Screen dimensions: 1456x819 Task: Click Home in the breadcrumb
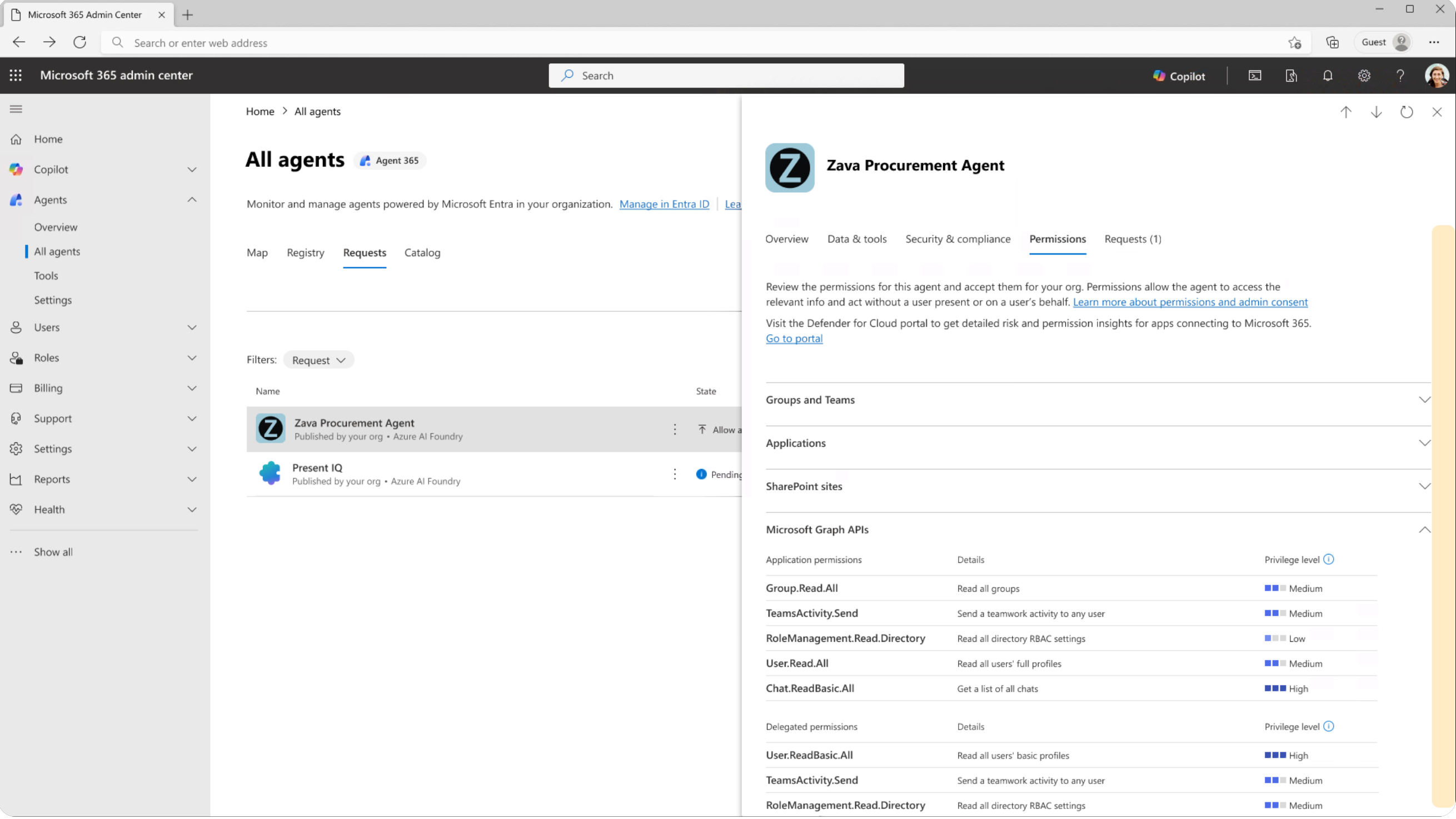point(260,111)
